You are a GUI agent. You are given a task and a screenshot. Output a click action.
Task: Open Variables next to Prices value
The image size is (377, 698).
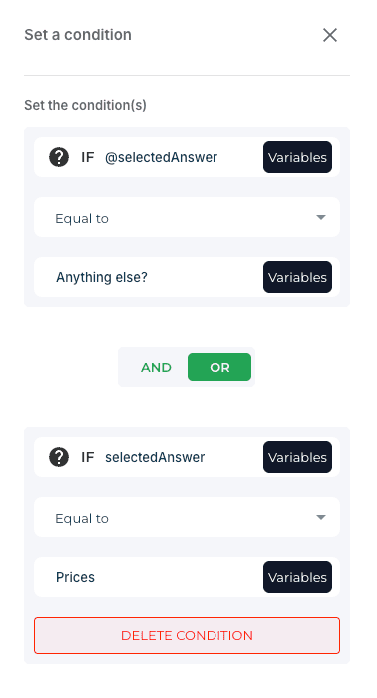[297, 577]
